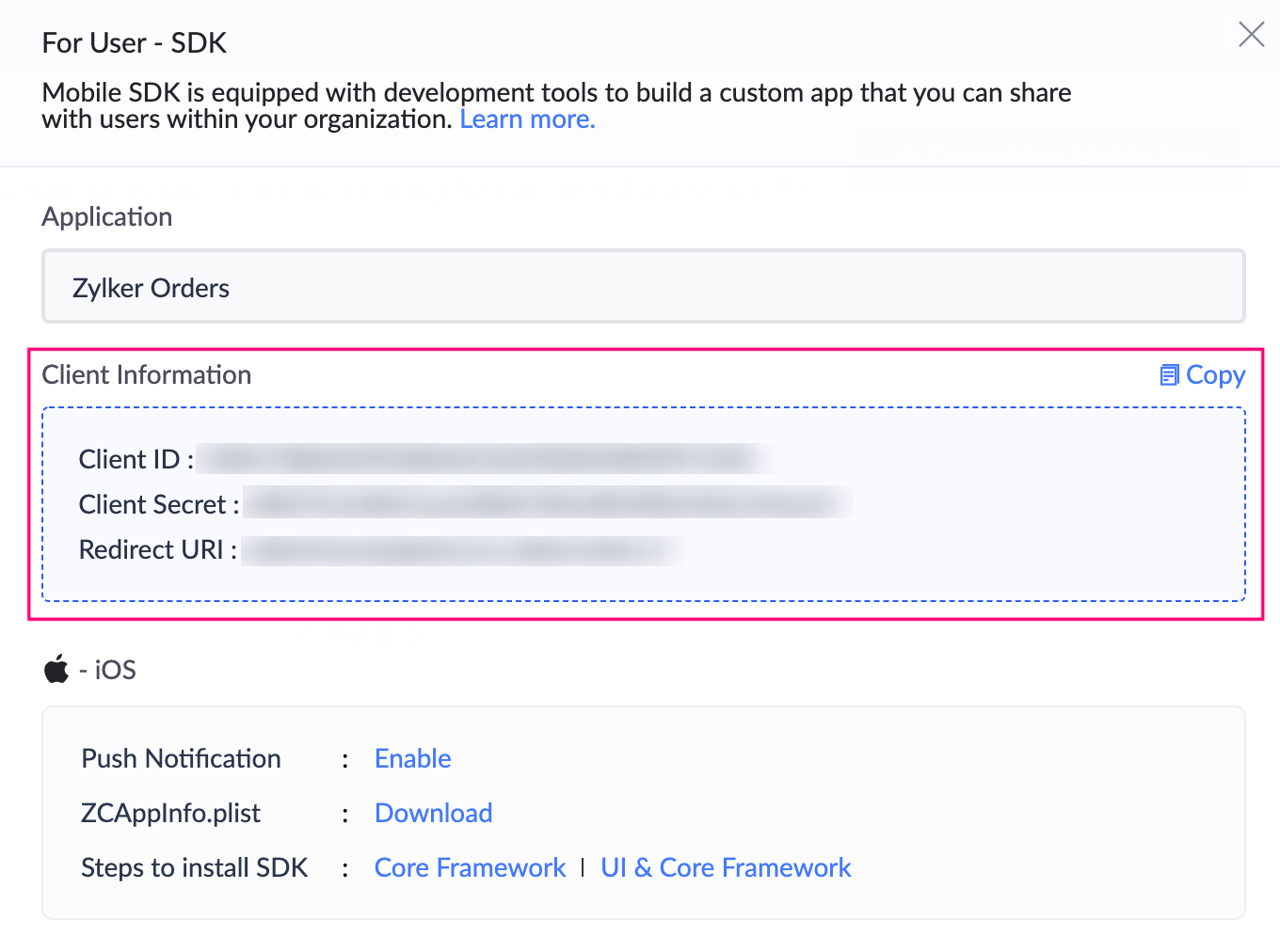Close the For User - SDK dialog
1280x952 pixels.
coord(1251,35)
